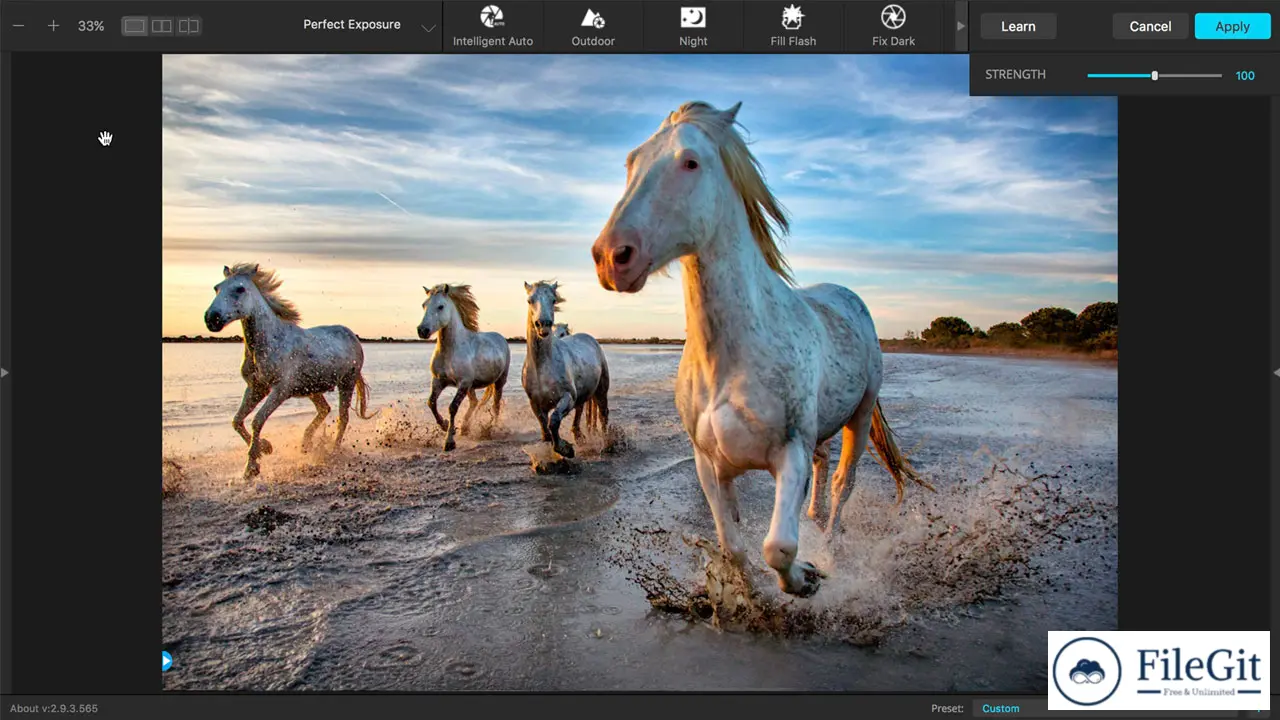Viewport: 1280px width, 720px height.
Task: Click the Strength value 100
Action: 1245,76
